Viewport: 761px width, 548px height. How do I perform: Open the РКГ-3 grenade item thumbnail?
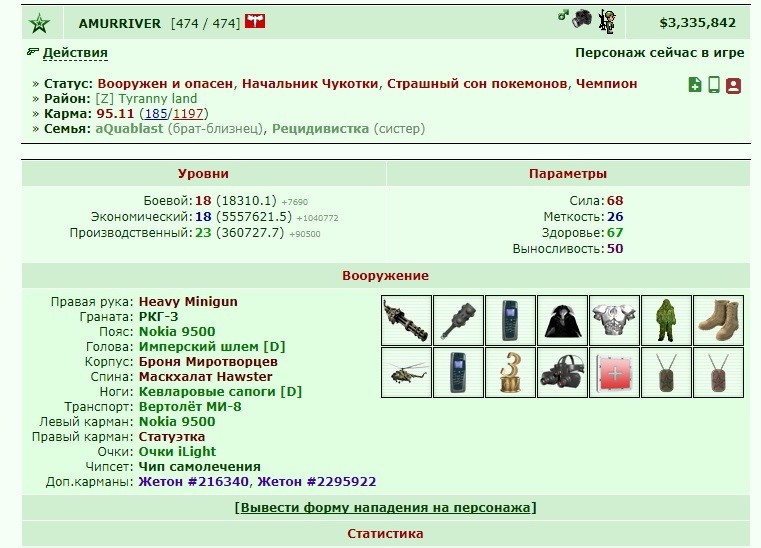coord(458,320)
